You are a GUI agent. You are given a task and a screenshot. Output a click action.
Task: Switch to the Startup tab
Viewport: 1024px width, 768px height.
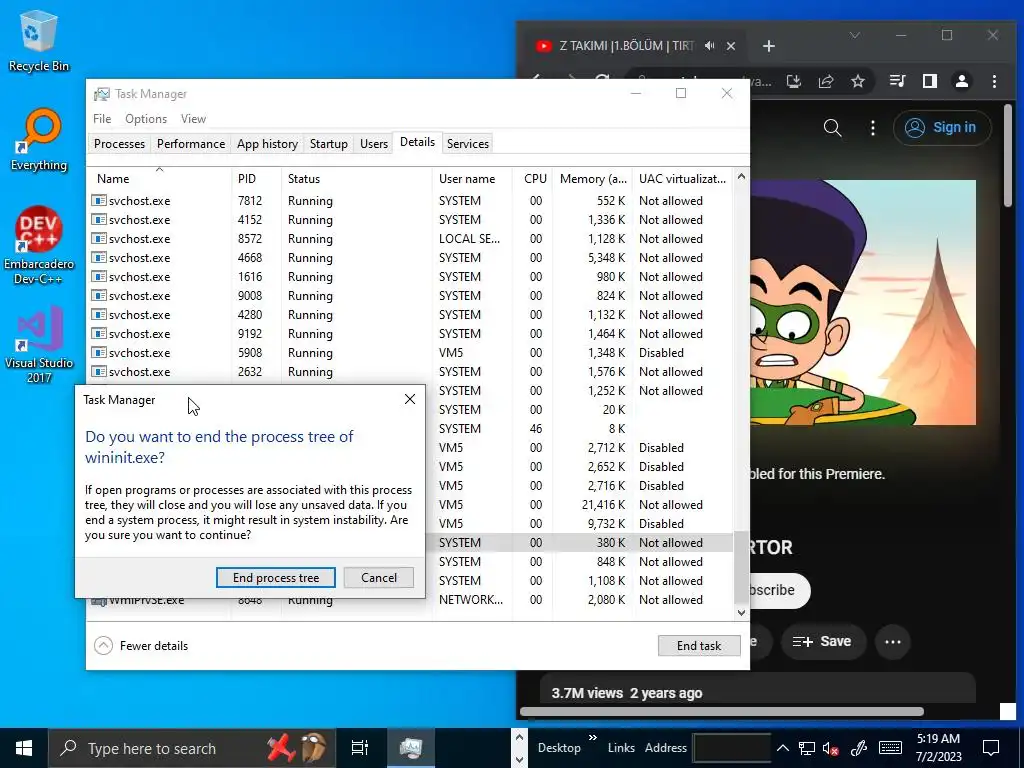[328, 144]
